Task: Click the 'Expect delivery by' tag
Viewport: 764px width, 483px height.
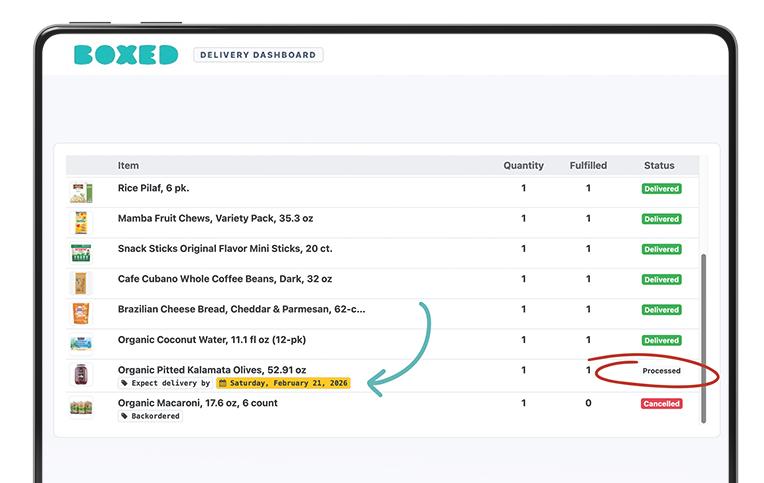Action: 166,383
